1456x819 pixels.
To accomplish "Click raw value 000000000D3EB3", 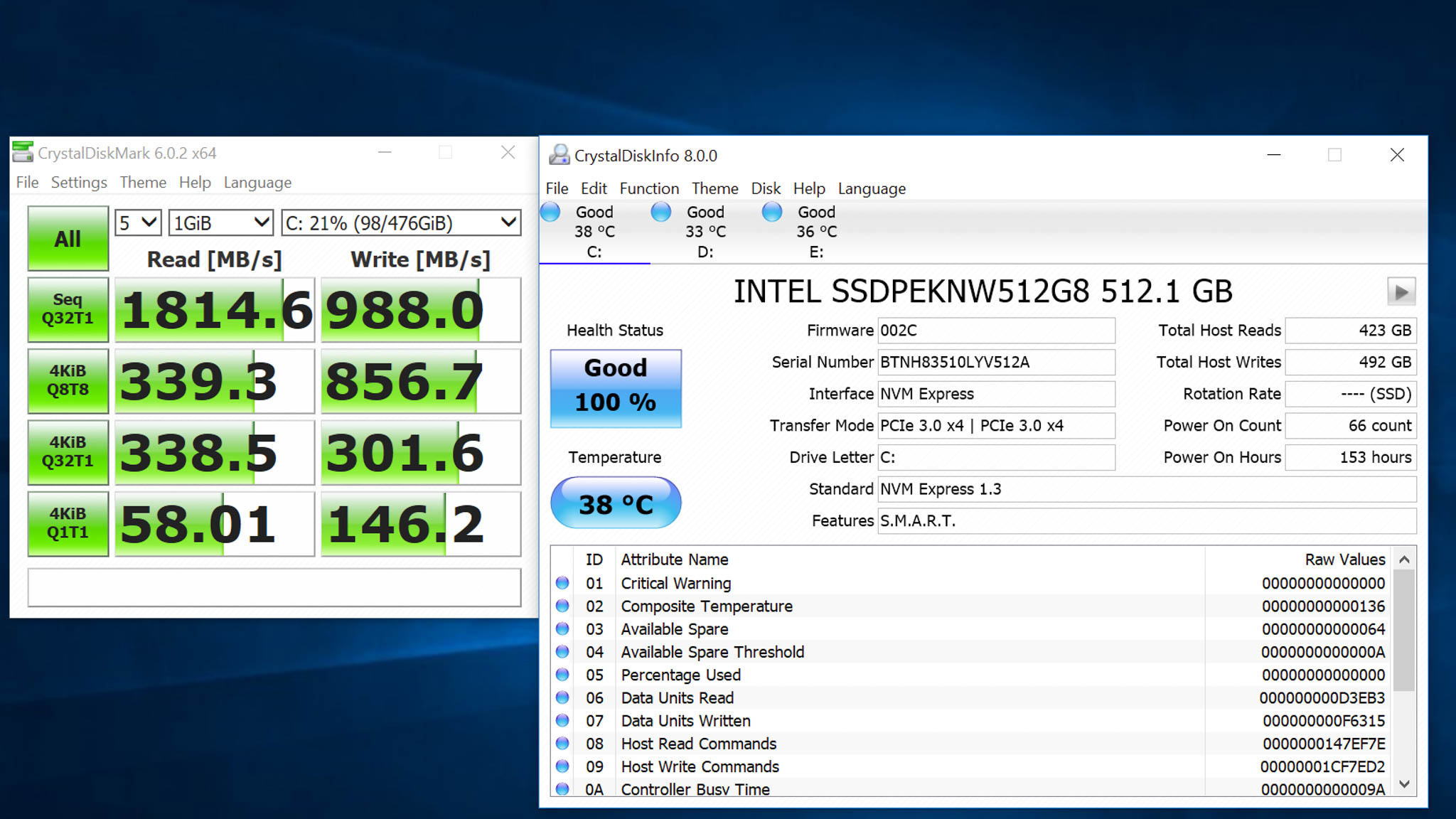I will pos(1322,697).
